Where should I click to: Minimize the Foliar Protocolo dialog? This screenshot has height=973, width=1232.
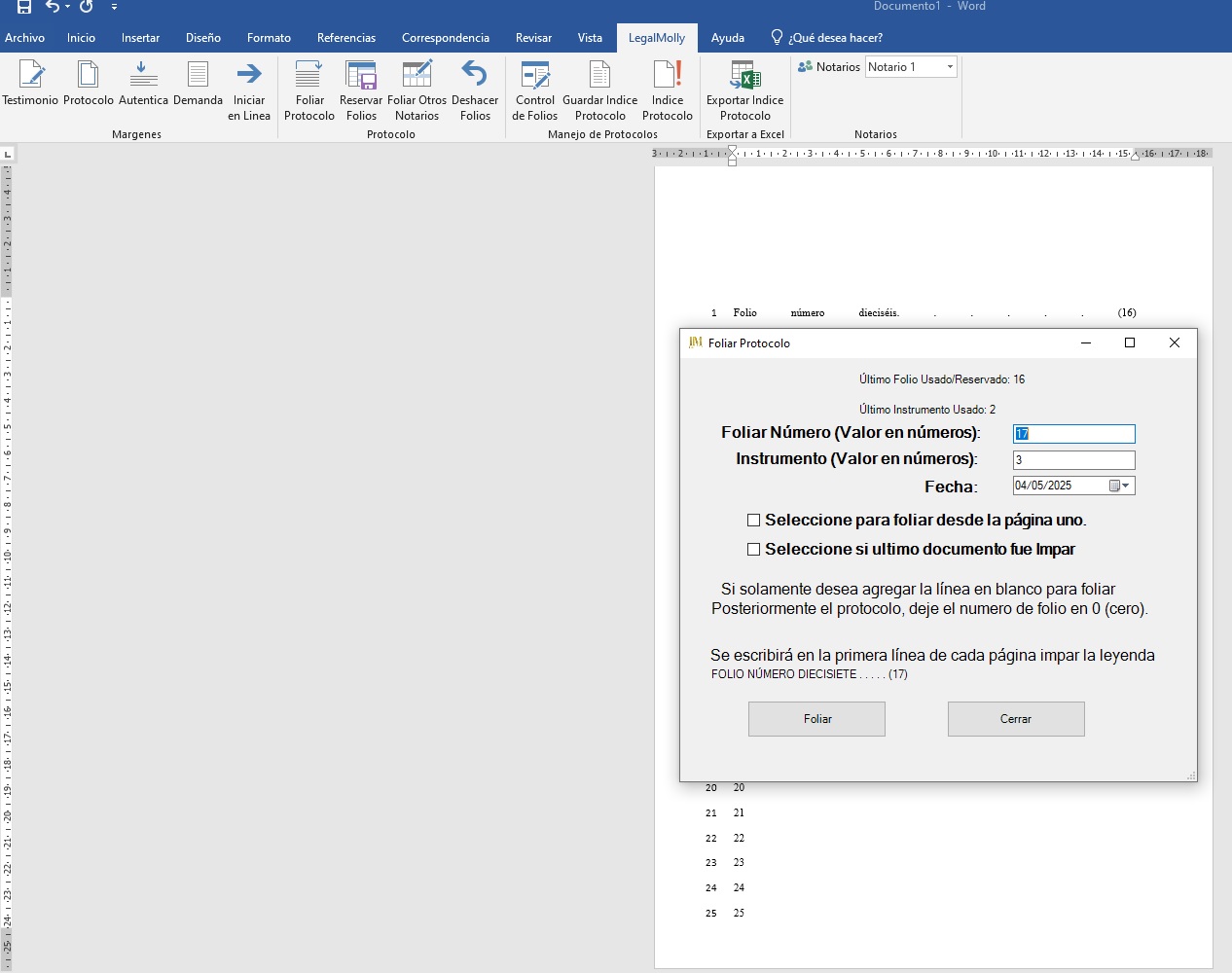tap(1086, 342)
